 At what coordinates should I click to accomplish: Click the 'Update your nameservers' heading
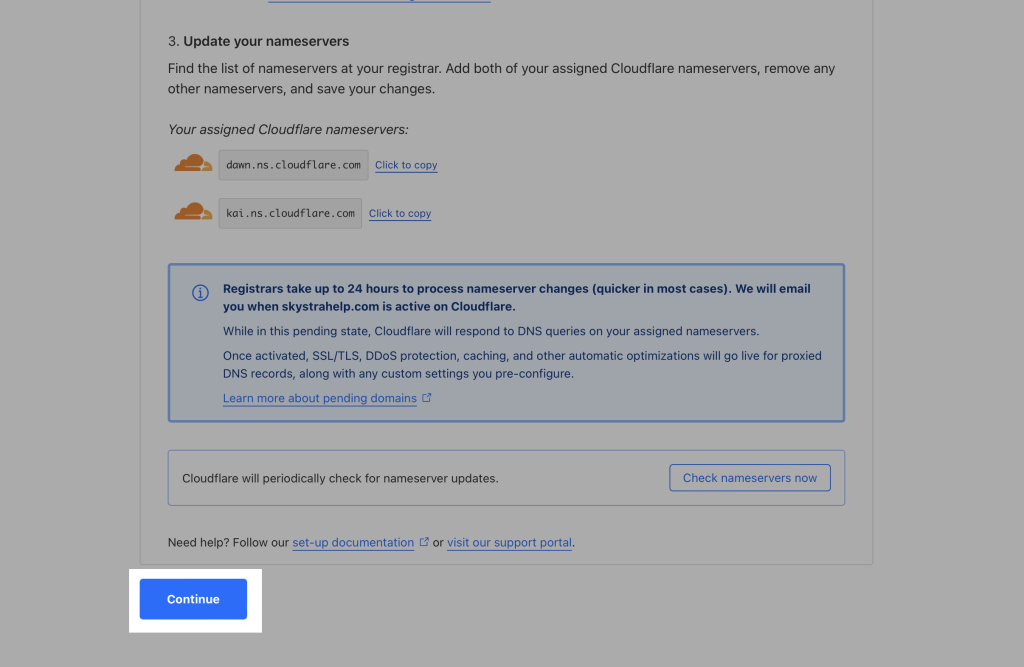[x=265, y=41]
